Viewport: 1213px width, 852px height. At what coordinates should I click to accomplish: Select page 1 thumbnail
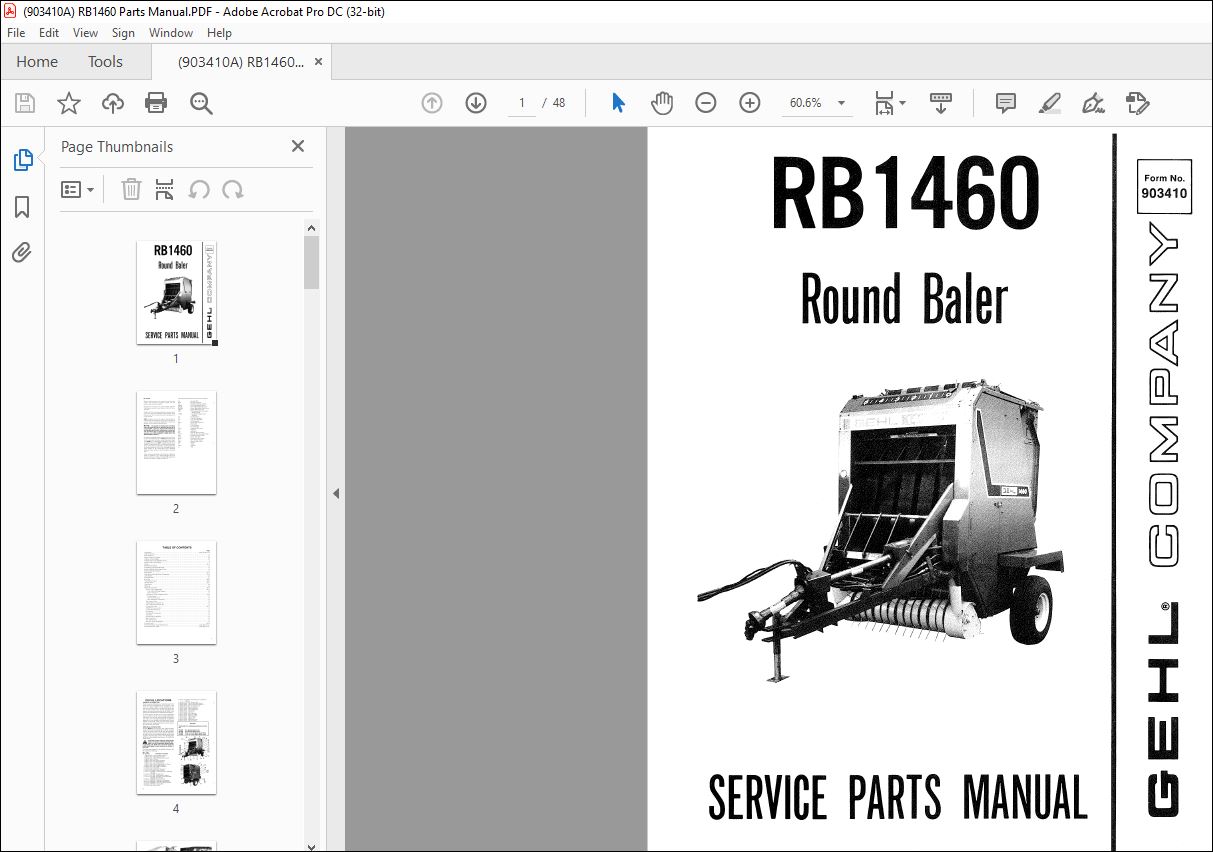(x=176, y=293)
